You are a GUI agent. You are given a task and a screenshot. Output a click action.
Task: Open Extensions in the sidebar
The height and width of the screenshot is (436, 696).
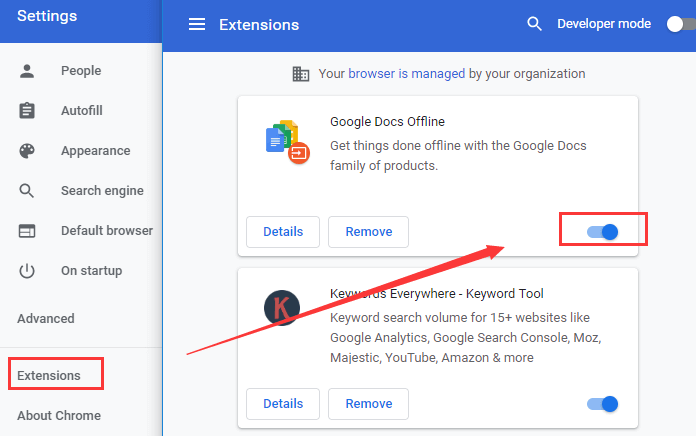[49, 376]
